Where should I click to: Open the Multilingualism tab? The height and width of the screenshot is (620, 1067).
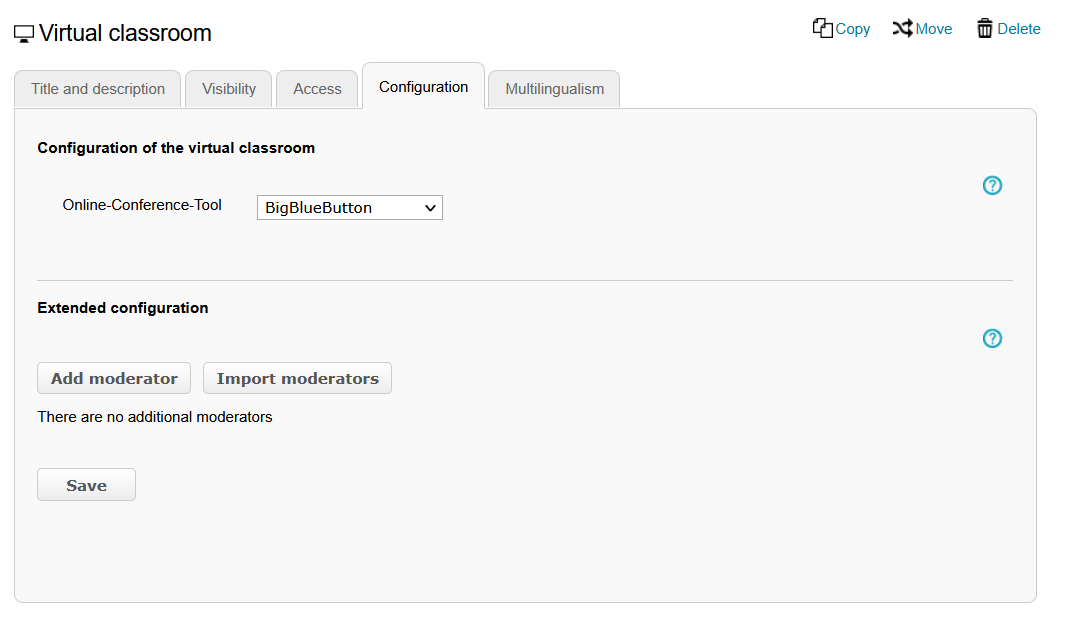click(553, 89)
